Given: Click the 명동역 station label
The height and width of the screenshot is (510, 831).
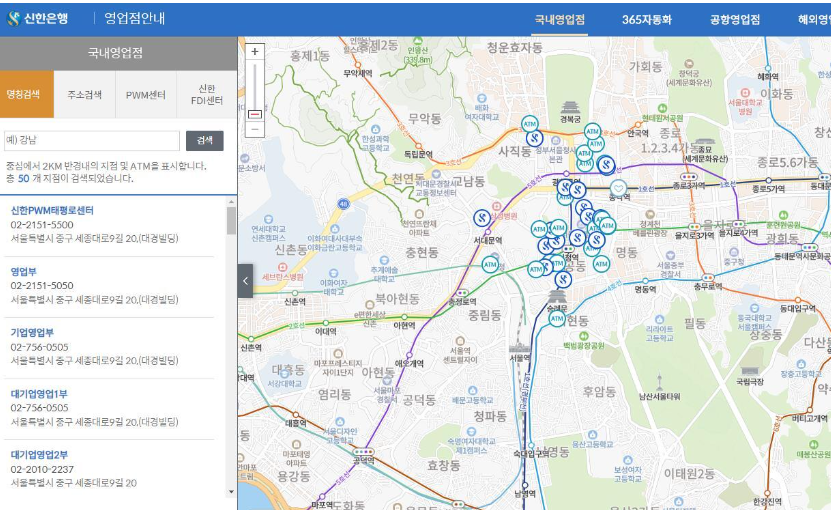Looking at the screenshot, I should click(x=645, y=289).
